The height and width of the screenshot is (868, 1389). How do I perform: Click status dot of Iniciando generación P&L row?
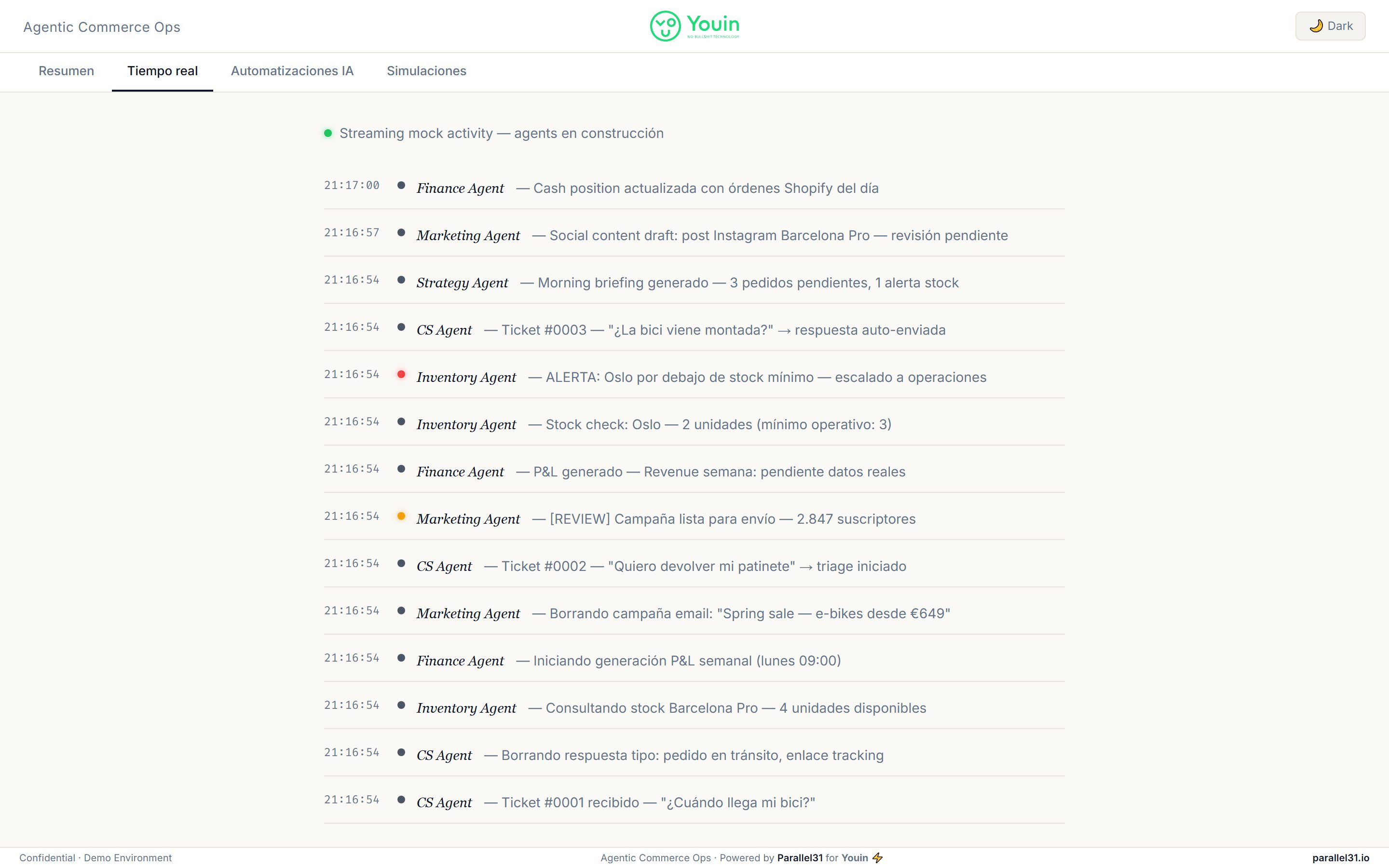[401, 658]
